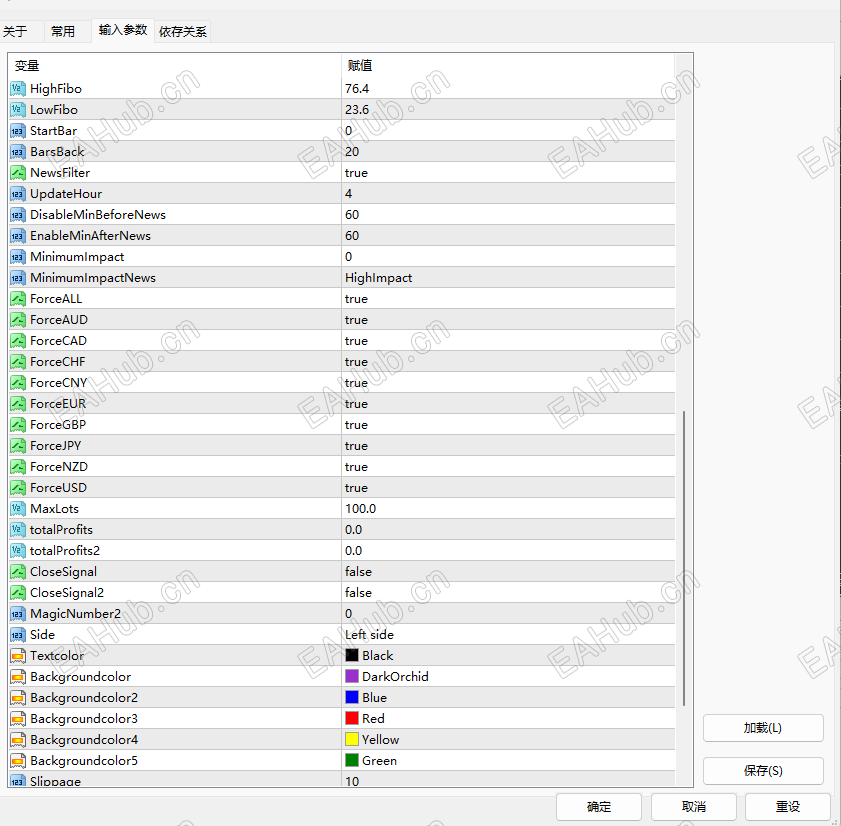Click the parameter list vertical scrollbar thumb

pyautogui.click(x=684, y=558)
